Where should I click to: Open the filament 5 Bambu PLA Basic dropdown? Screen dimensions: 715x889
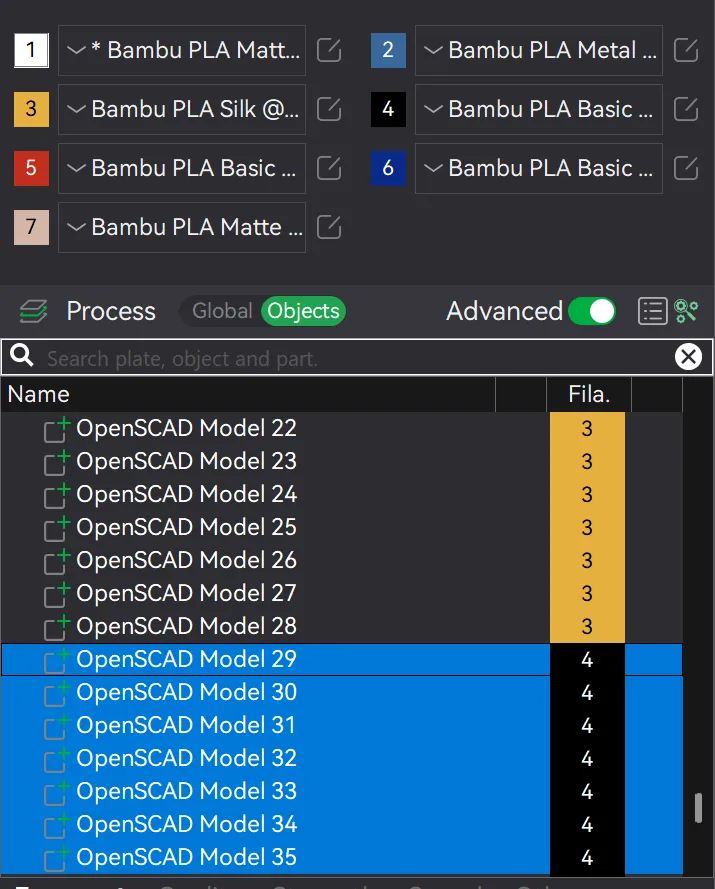tap(181, 168)
